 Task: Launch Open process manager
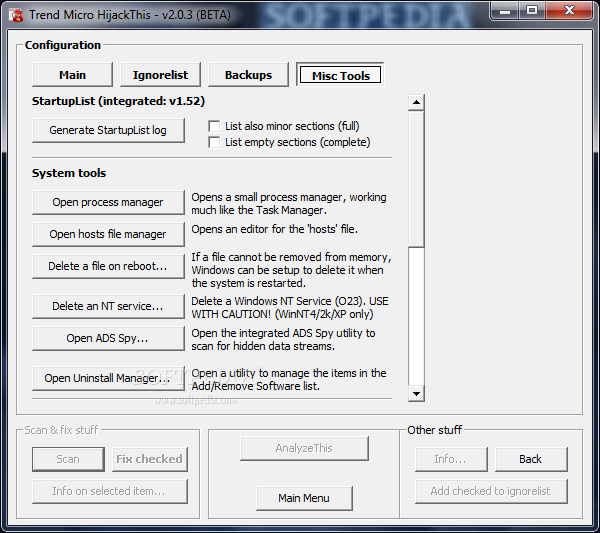108,202
